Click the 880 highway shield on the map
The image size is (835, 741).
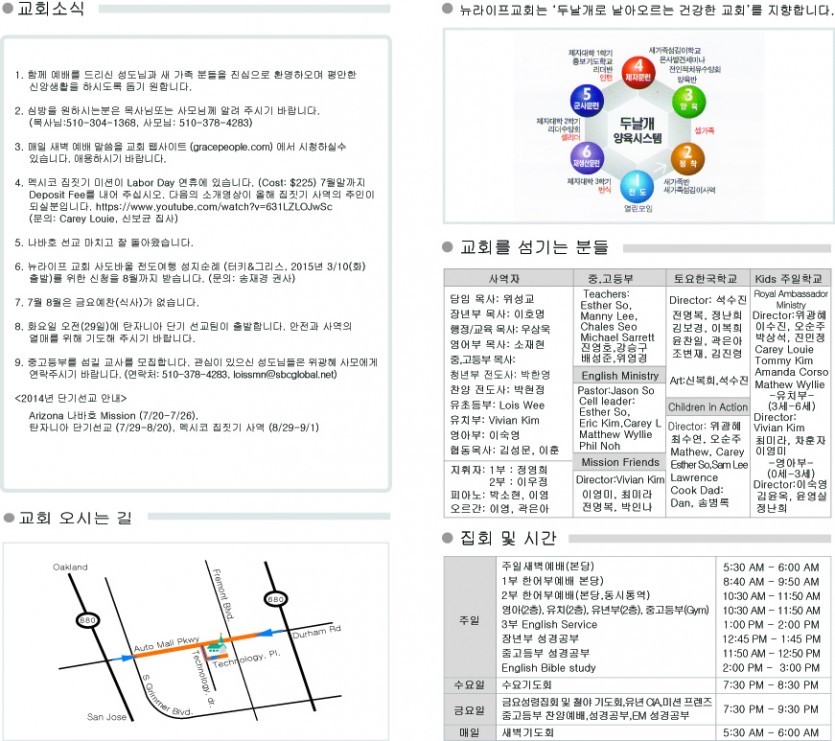point(88,620)
